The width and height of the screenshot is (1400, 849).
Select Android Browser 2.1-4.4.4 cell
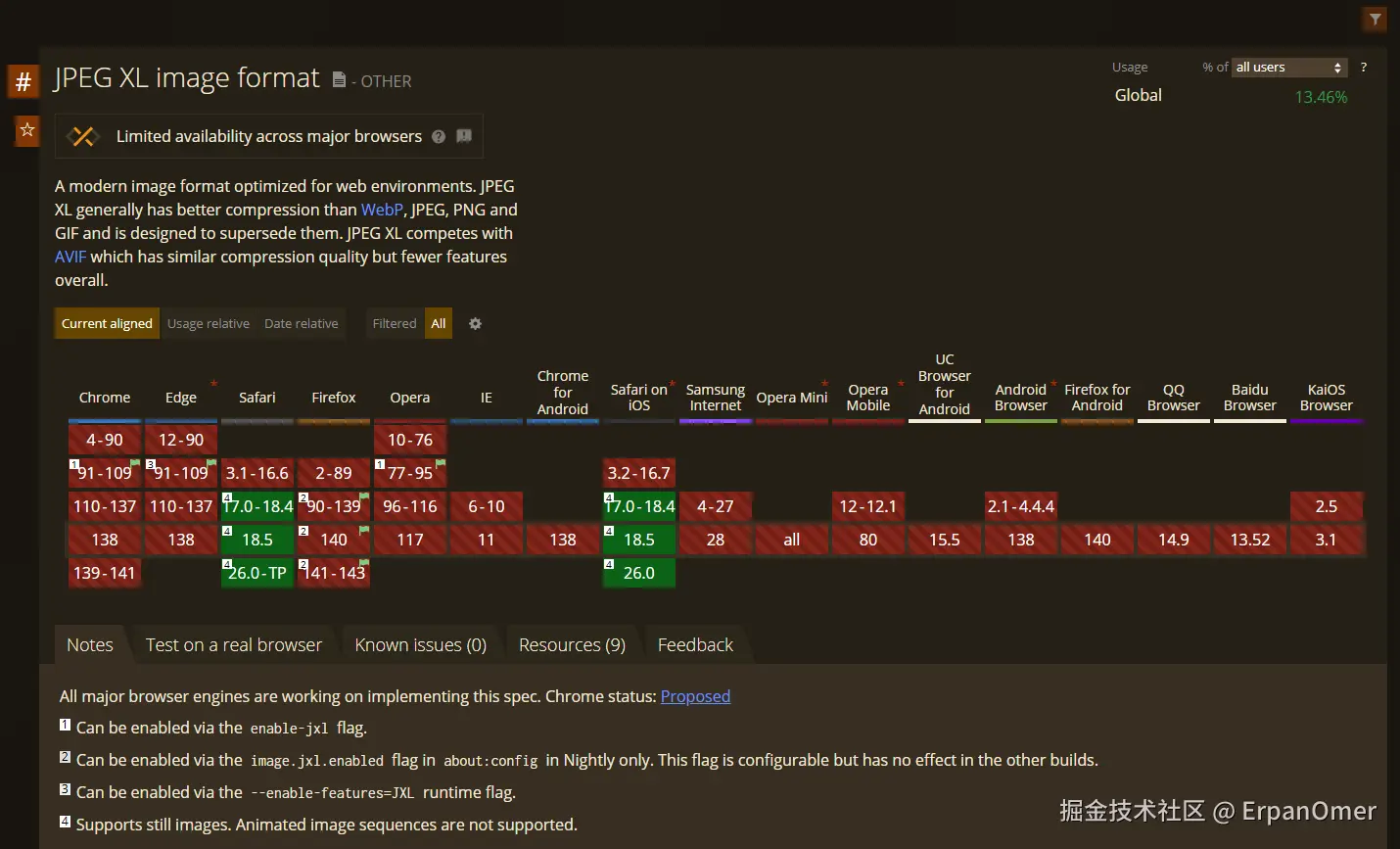[x=1021, y=506]
